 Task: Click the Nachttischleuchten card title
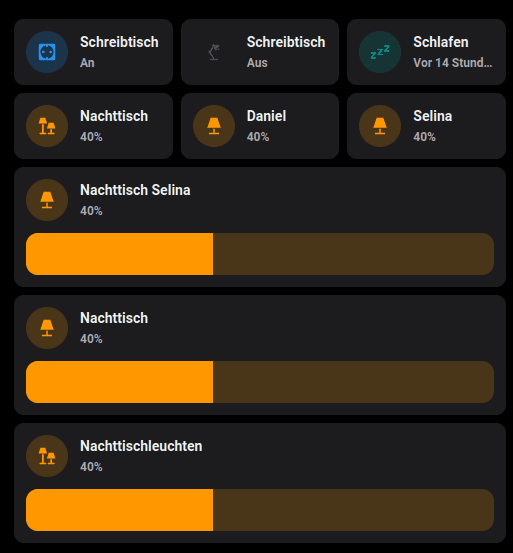point(141,446)
